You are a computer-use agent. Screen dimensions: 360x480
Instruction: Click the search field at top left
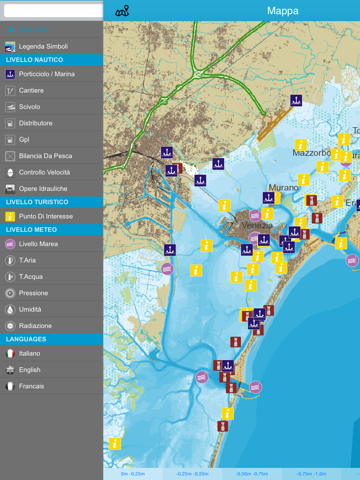click(x=53, y=11)
